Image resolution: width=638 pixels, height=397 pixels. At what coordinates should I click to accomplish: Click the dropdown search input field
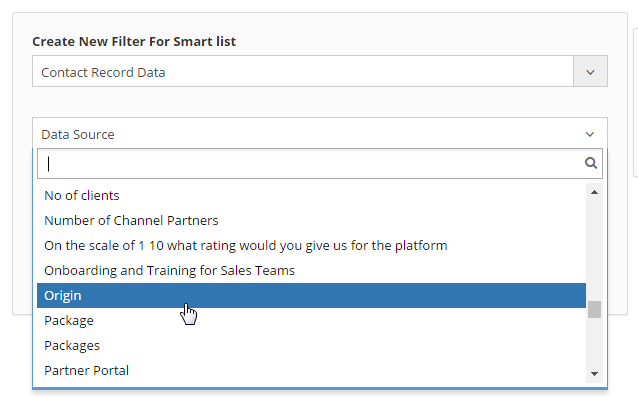[311, 164]
